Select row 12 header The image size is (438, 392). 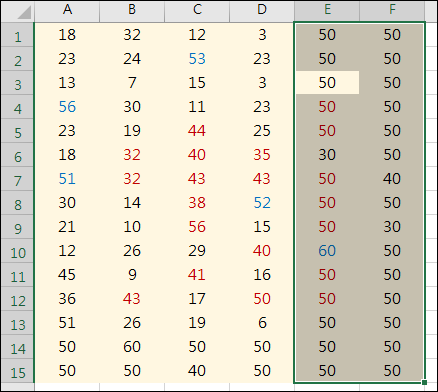18,299
